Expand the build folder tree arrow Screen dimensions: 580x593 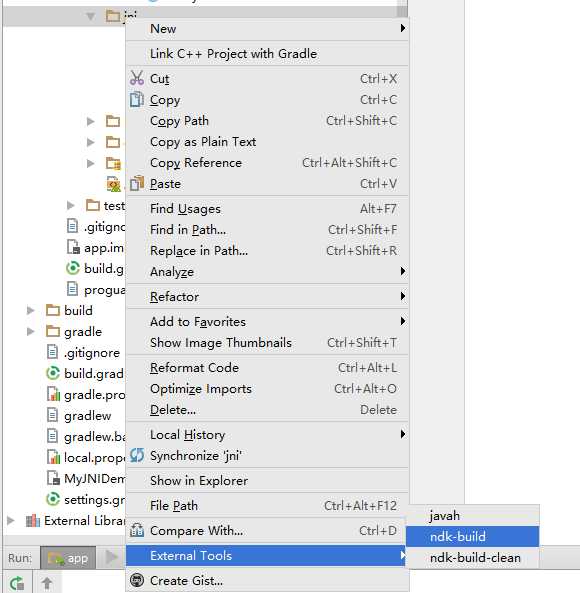(x=30, y=310)
